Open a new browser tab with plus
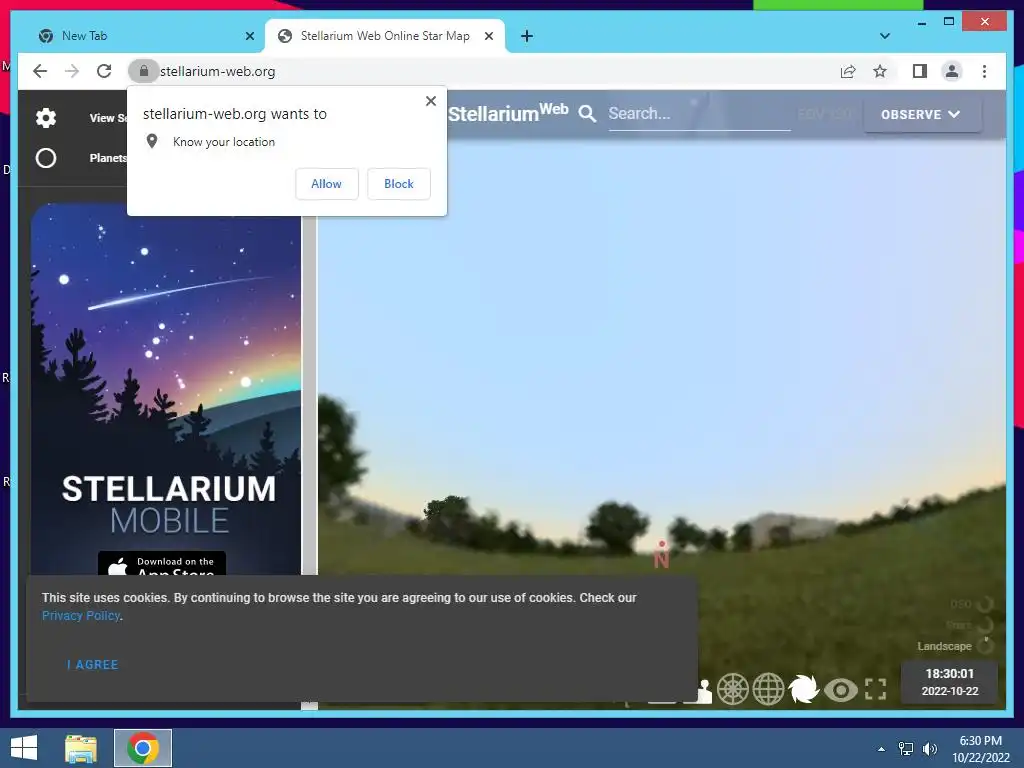The width and height of the screenshot is (1024, 768). [x=526, y=36]
